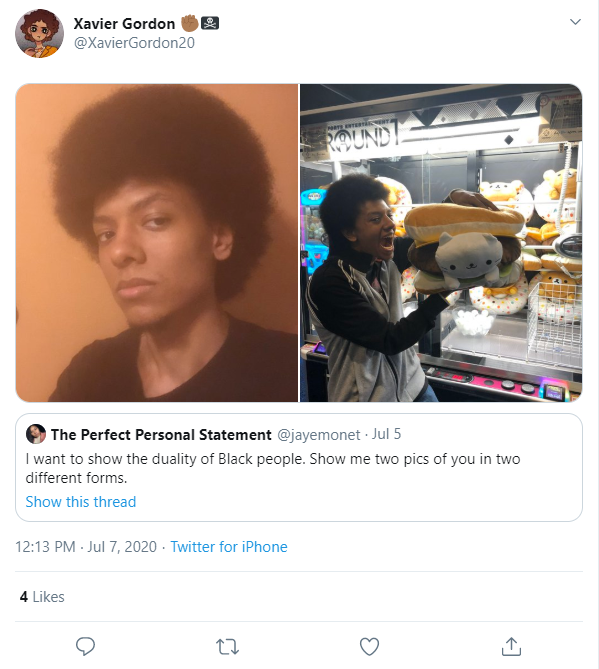Viewport: 599px width, 669px height.
Task: Open the left afro selfie photo
Action: click(x=157, y=243)
